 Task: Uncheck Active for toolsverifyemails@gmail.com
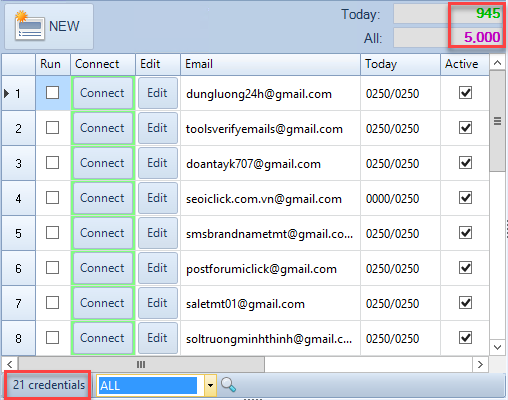pyautogui.click(x=465, y=128)
